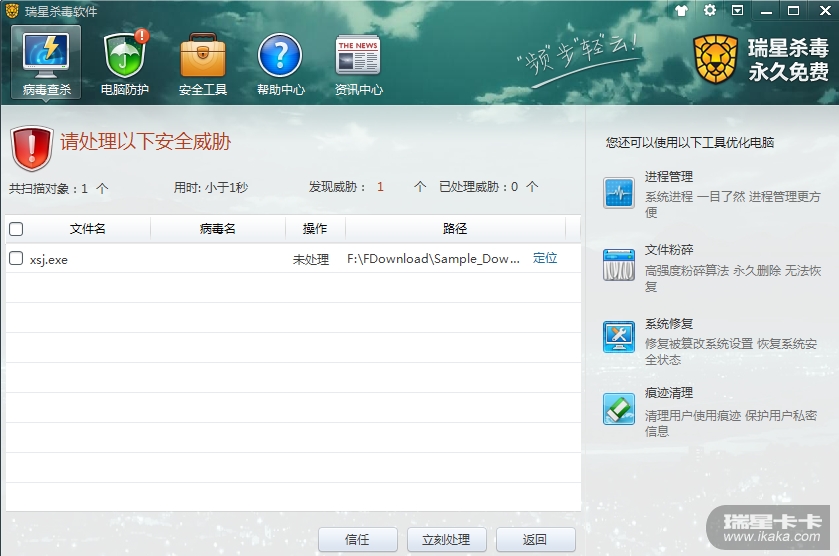
Task: Click the 未处理 status cell
Action: 311,260
